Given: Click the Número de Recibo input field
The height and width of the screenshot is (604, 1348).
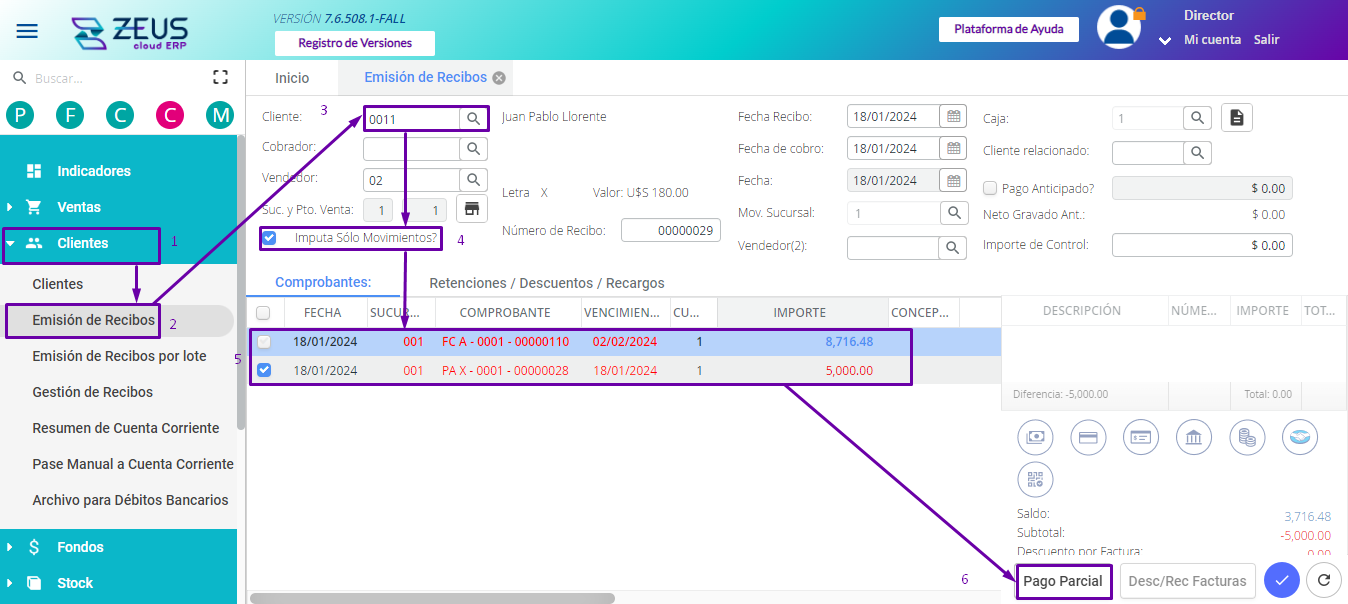Looking at the screenshot, I should [x=671, y=230].
